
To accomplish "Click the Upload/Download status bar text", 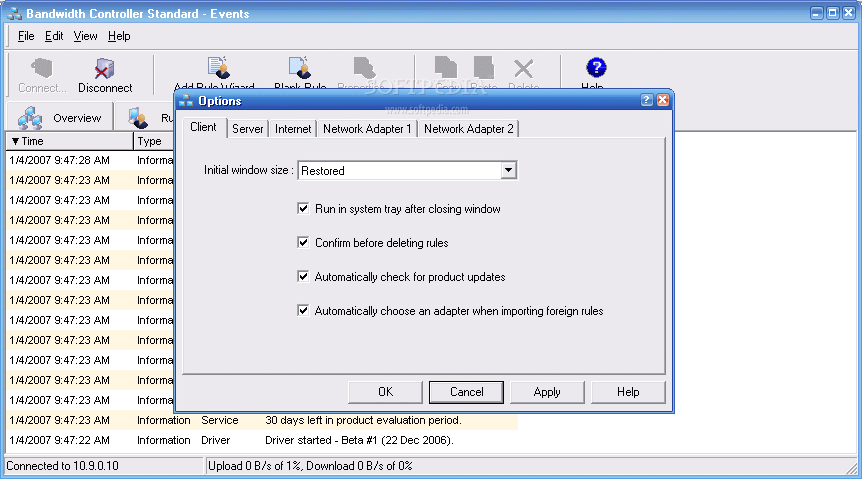I will (310, 466).
